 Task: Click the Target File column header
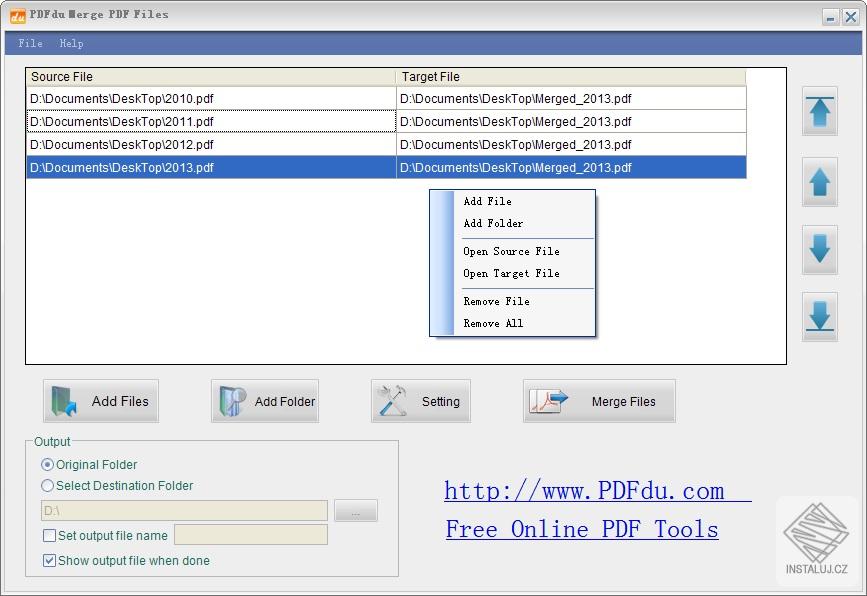(x=571, y=77)
